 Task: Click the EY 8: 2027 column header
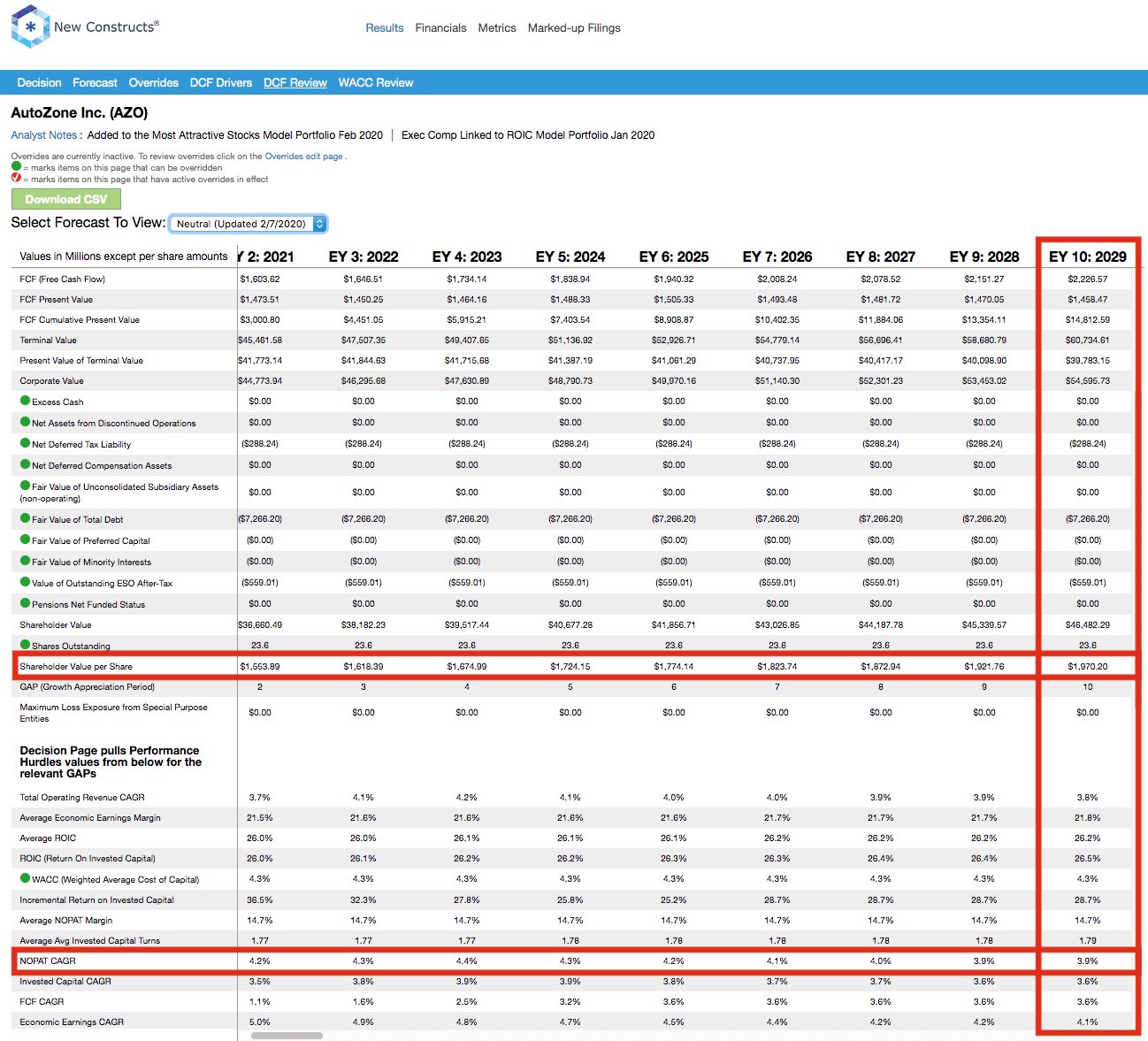(881, 256)
